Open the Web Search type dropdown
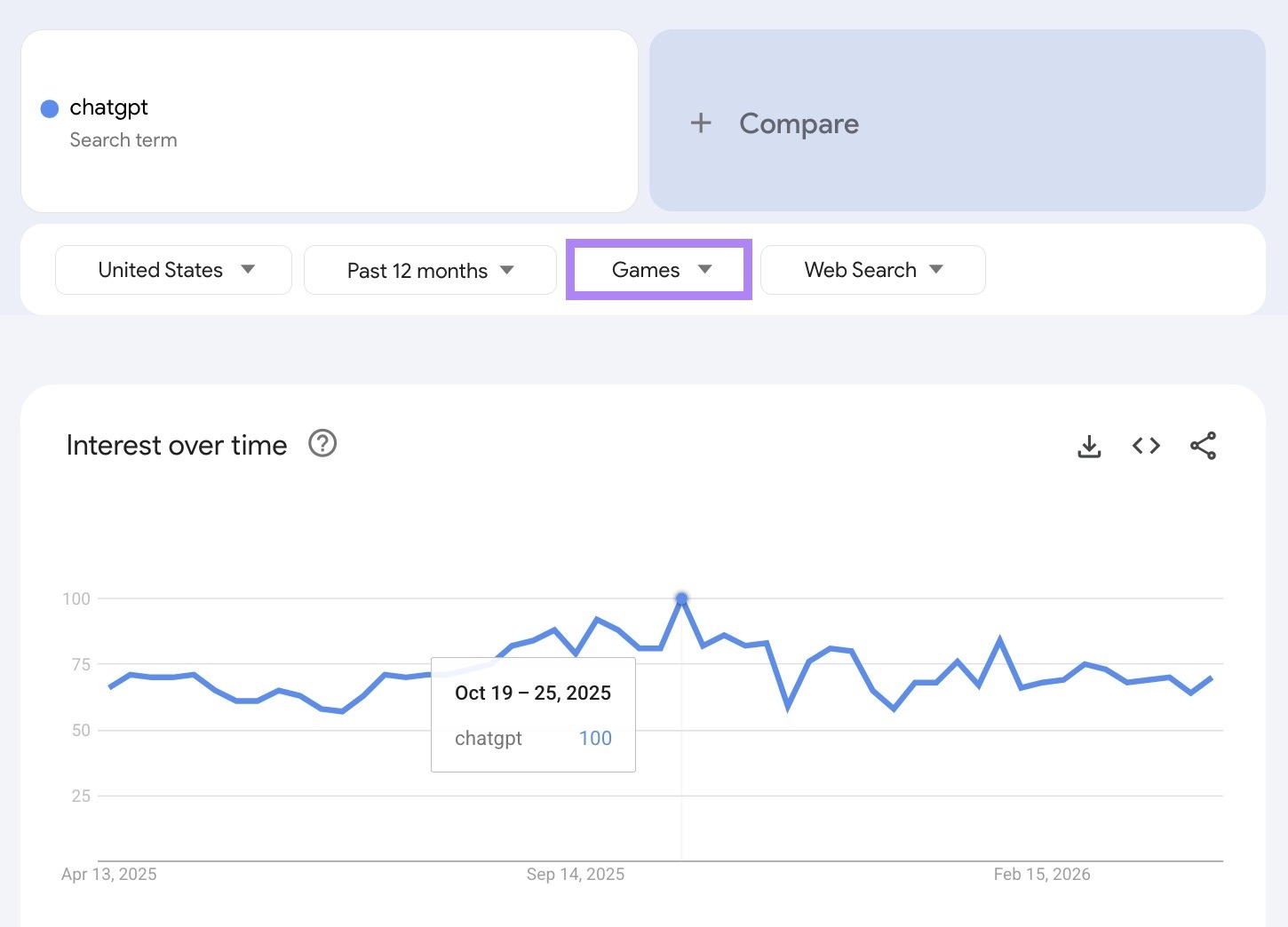Image resolution: width=1288 pixels, height=927 pixels. [x=872, y=270]
